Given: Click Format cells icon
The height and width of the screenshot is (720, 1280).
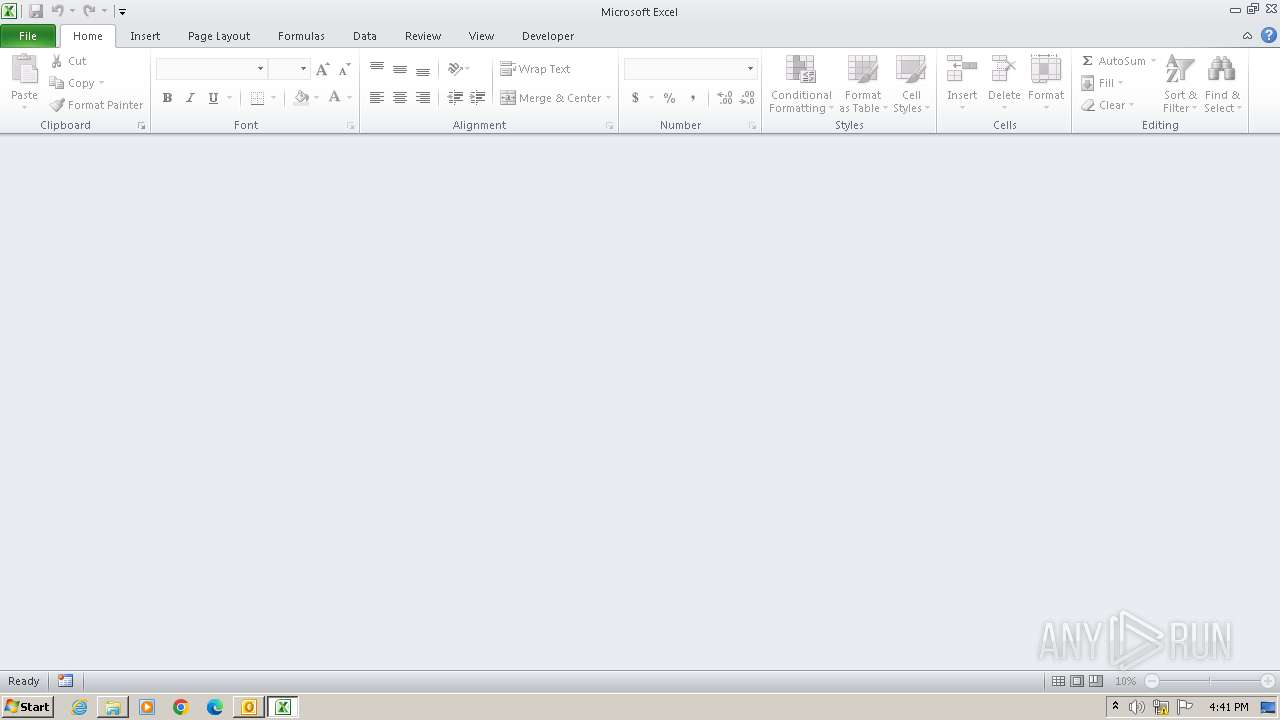Looking at the screenshot, I should point(1046,70).
